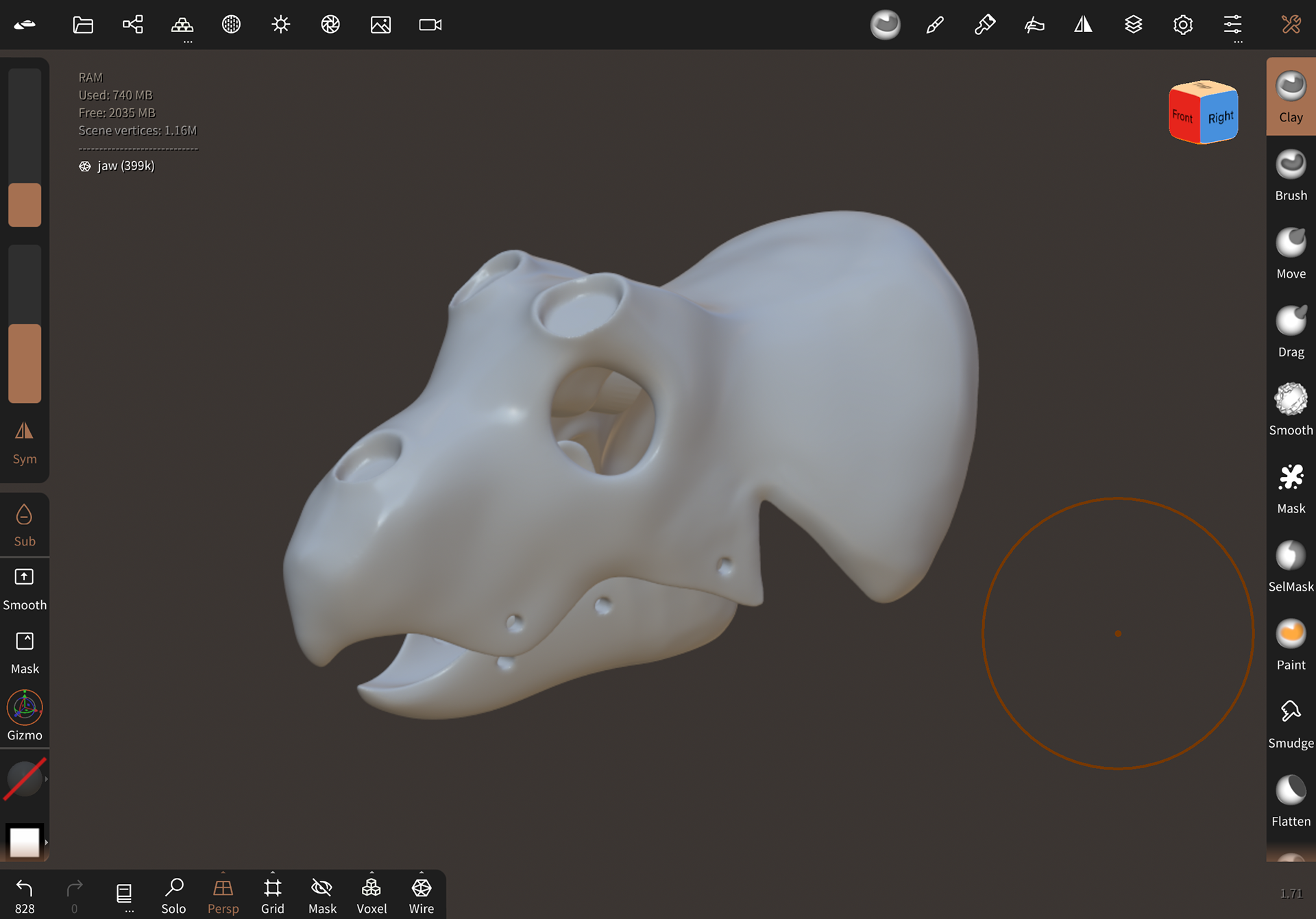The width and height of the screenshot is (1316, 919).
Task: Open the Files menu
Action: click(82, 25)
